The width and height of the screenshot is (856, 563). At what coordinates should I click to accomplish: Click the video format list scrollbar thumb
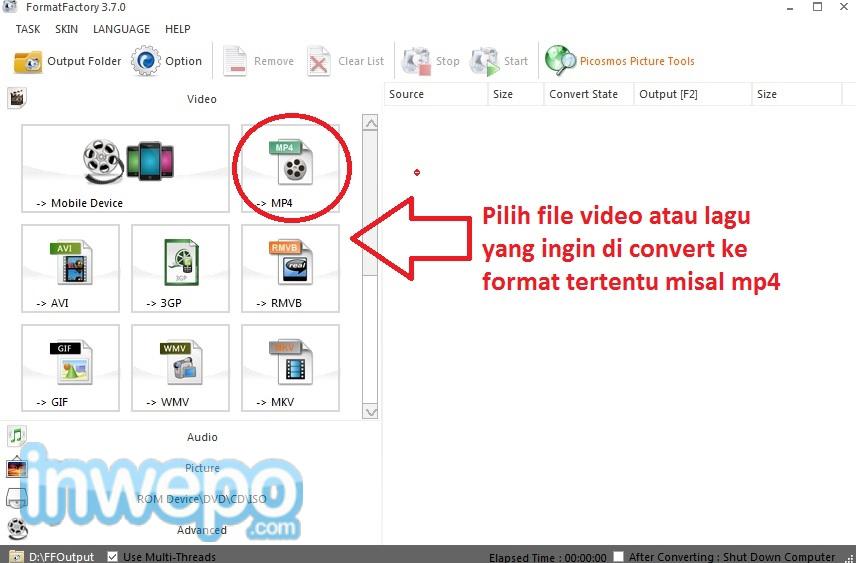(x=370, y=203)
